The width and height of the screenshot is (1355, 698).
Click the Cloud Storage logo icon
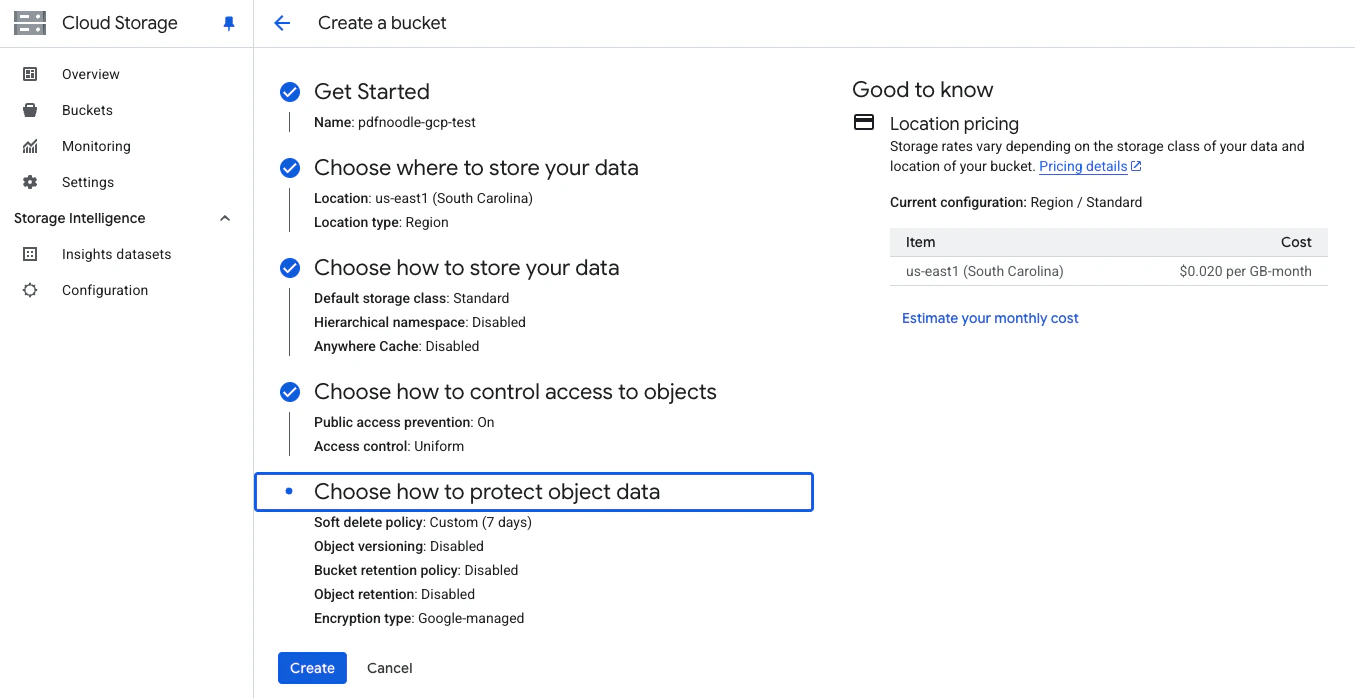tap(30, 23)
